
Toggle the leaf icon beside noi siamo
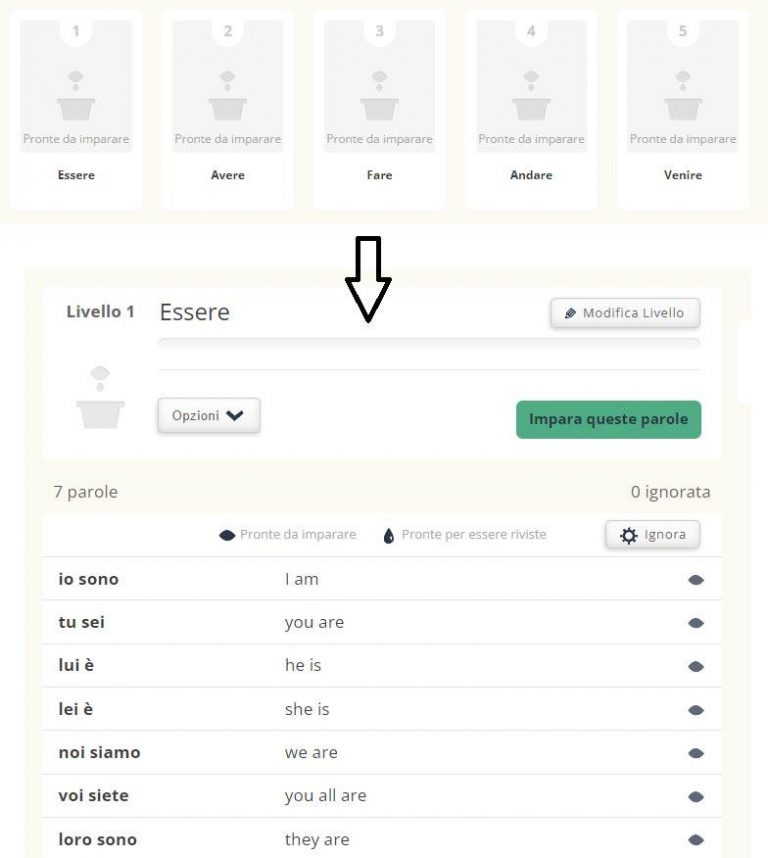tap(698, 752)
